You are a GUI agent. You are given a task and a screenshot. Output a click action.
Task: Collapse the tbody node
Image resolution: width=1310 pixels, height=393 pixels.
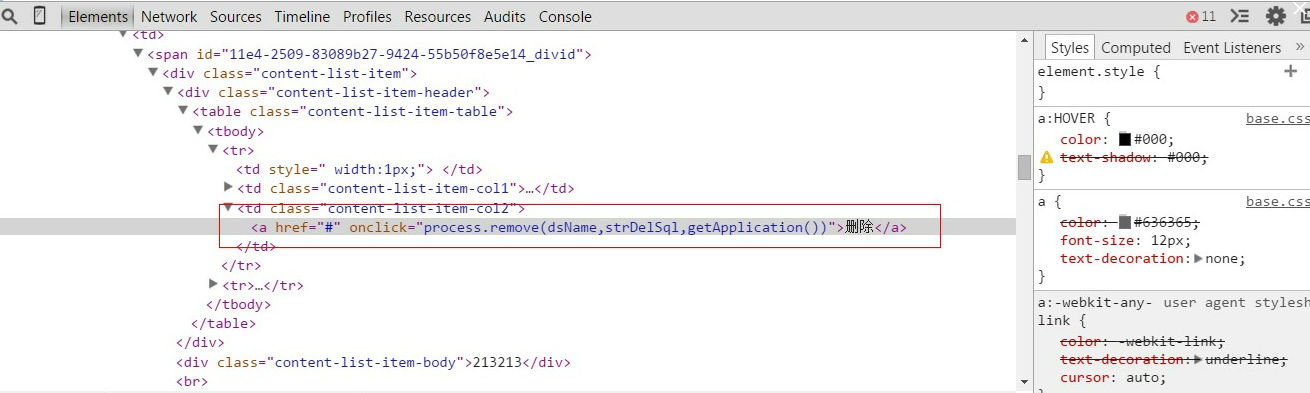(x=198, y=130)
